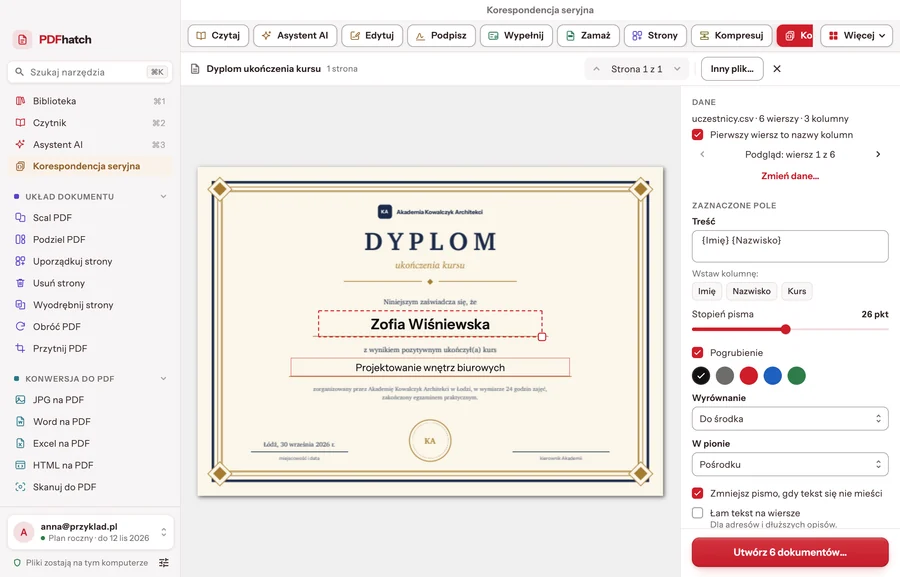Open Biblioteka from the sidebar
The width and height of the screenshot is (900, 577).
point(90,101)
